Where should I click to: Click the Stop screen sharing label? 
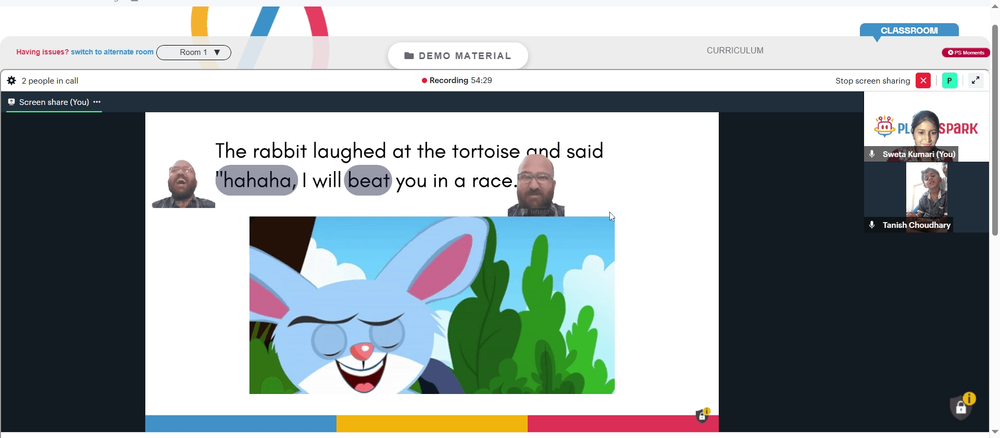[872, 81]
